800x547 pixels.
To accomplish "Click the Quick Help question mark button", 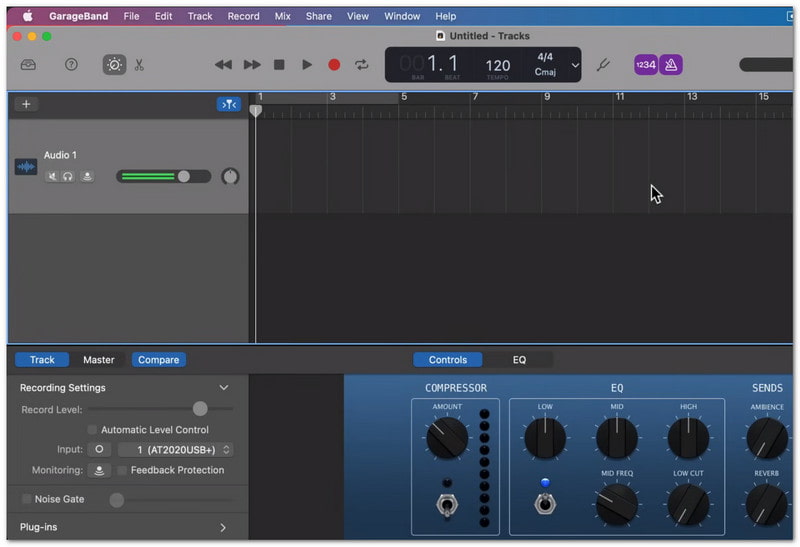I will point(71,64).
